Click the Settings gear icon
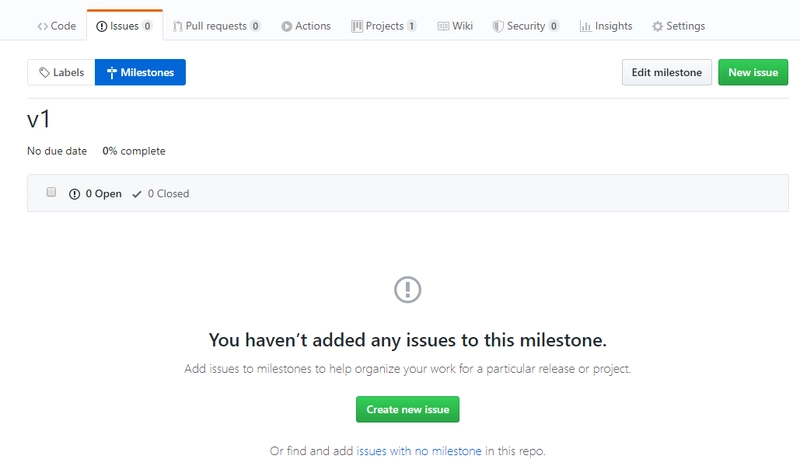The image size is (800, 473). tap(658, 26)
